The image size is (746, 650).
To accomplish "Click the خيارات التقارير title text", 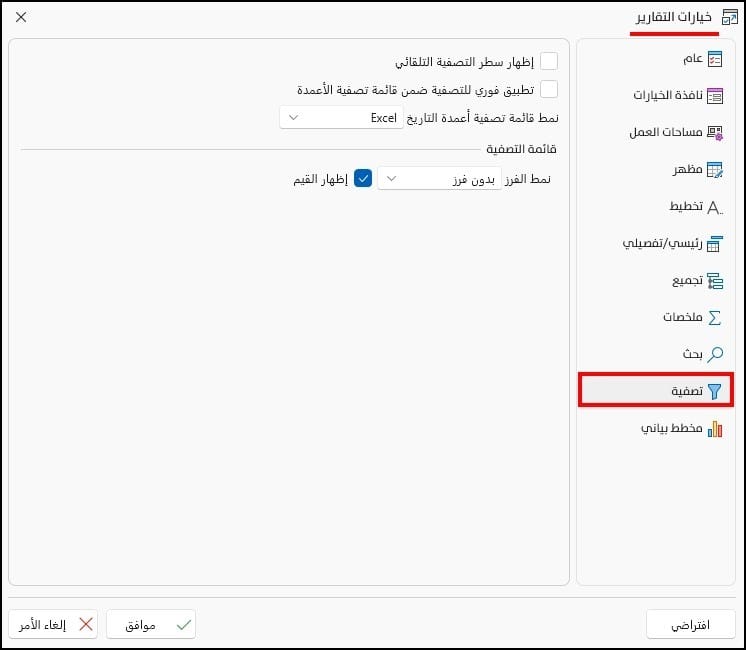I will click(674, 17).
